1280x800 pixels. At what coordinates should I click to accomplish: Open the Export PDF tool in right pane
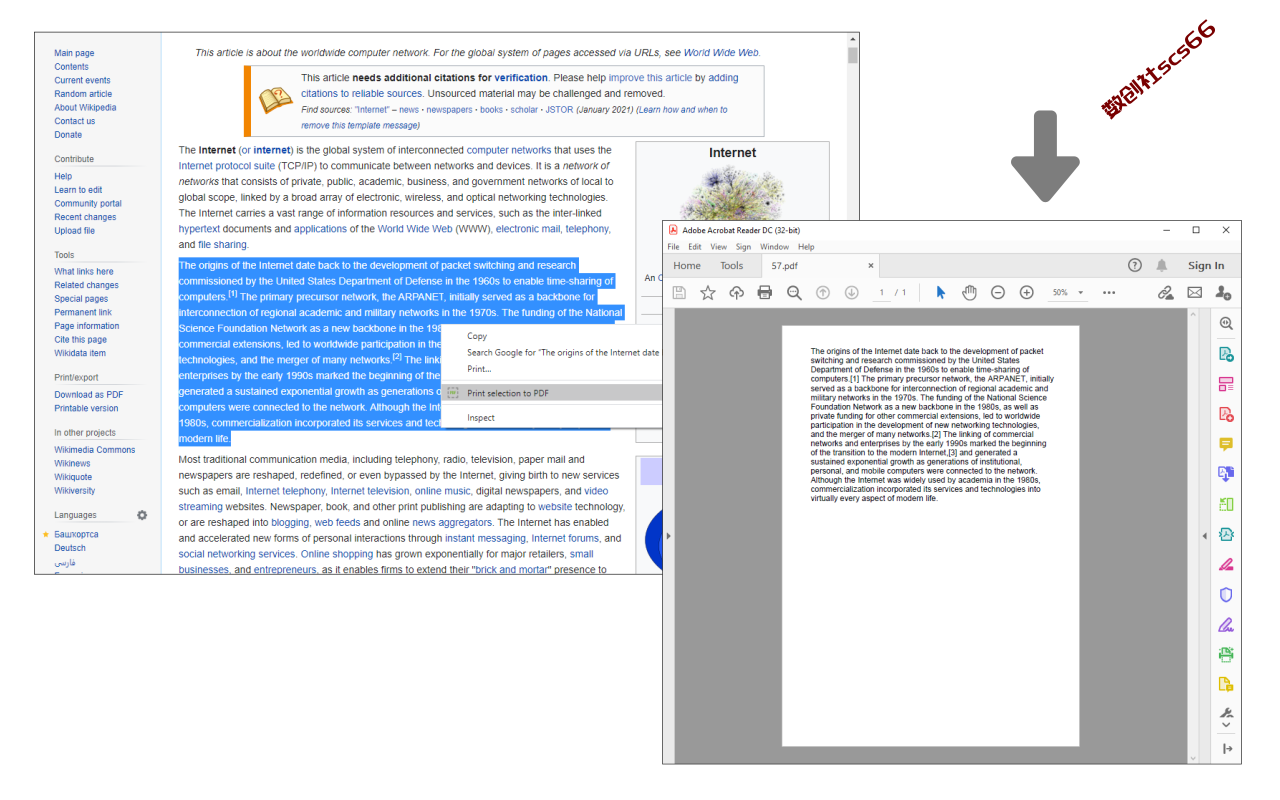tap(1226, 354)
